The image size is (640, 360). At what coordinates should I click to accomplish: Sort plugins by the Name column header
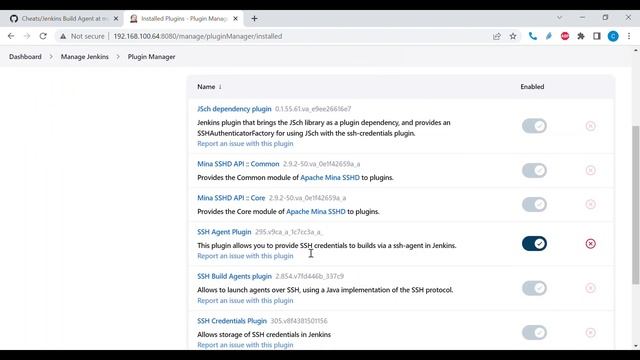[209, 87]
